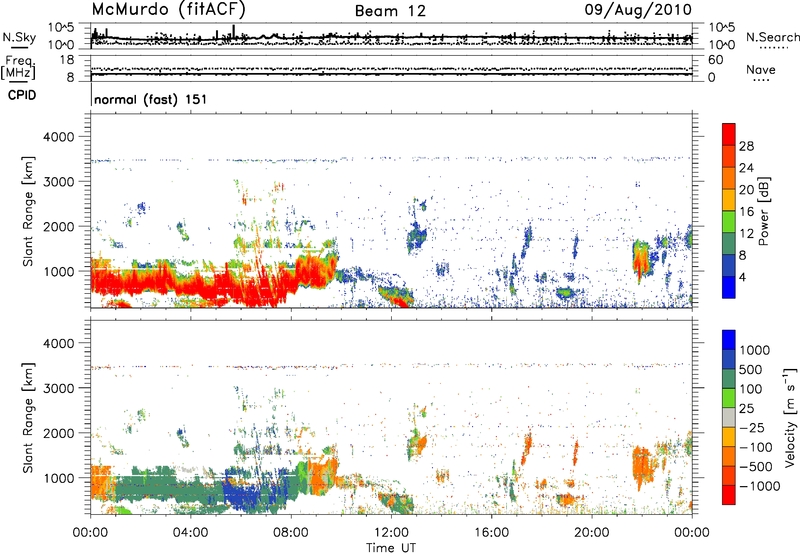Click the '60' Nave axis value
Image resolution: width=800 pixels, height=554 pixels.
point(715,60)
